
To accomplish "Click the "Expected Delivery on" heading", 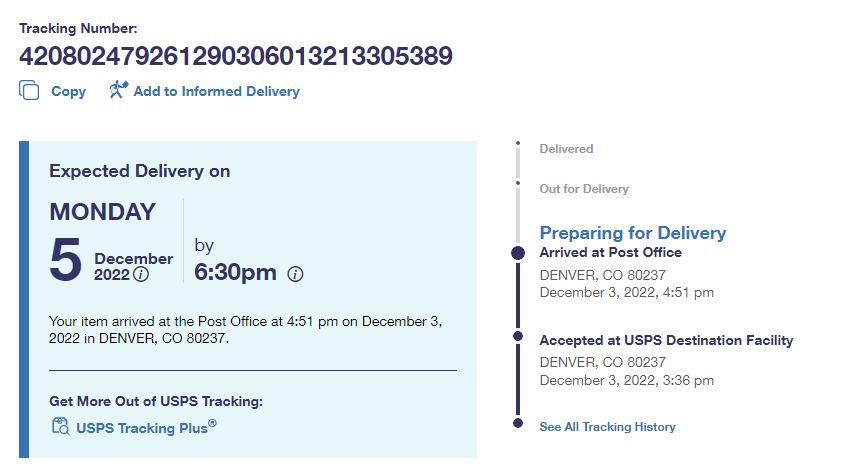I will 140,171.
